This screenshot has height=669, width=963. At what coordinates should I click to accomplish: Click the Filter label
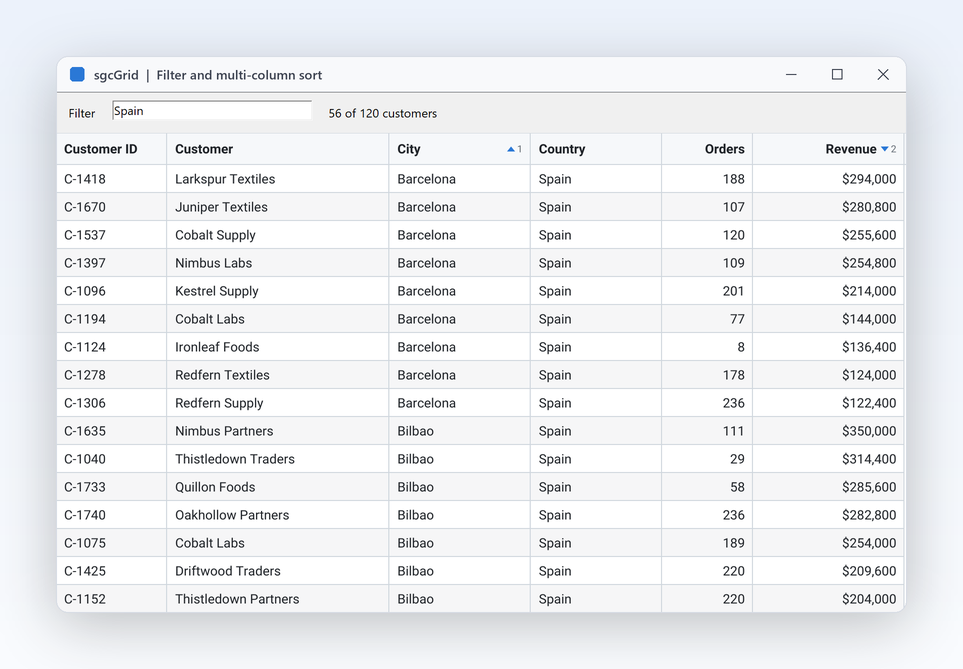[82, 114]
